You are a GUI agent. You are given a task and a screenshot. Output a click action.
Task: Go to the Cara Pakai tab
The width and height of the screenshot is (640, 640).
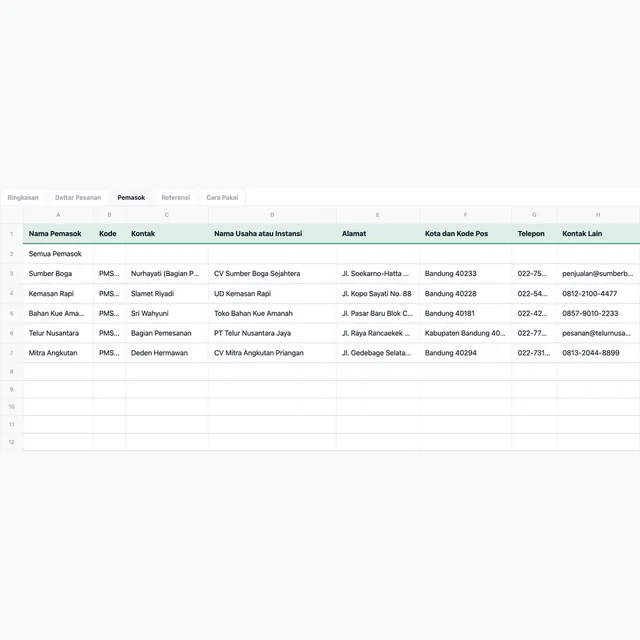[x=222, y=198]
